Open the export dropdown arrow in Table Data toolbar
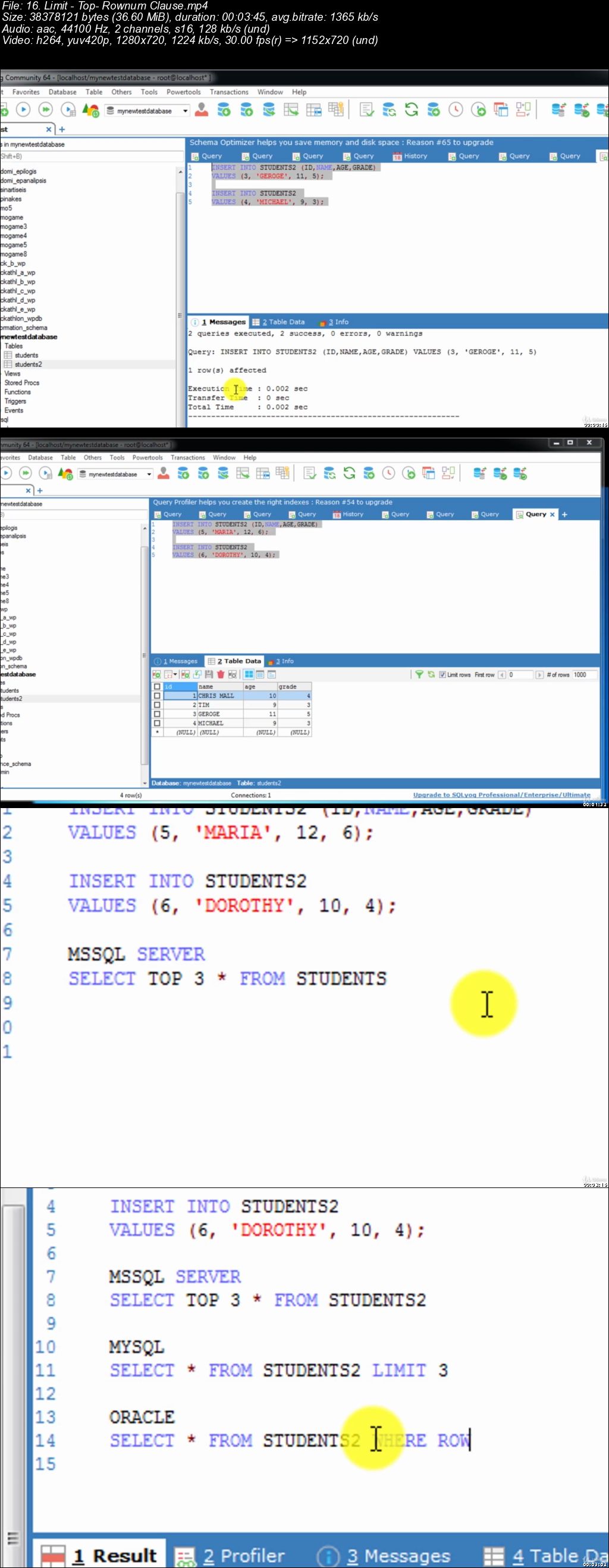609x1568 pixels. [x=175, y=674]
